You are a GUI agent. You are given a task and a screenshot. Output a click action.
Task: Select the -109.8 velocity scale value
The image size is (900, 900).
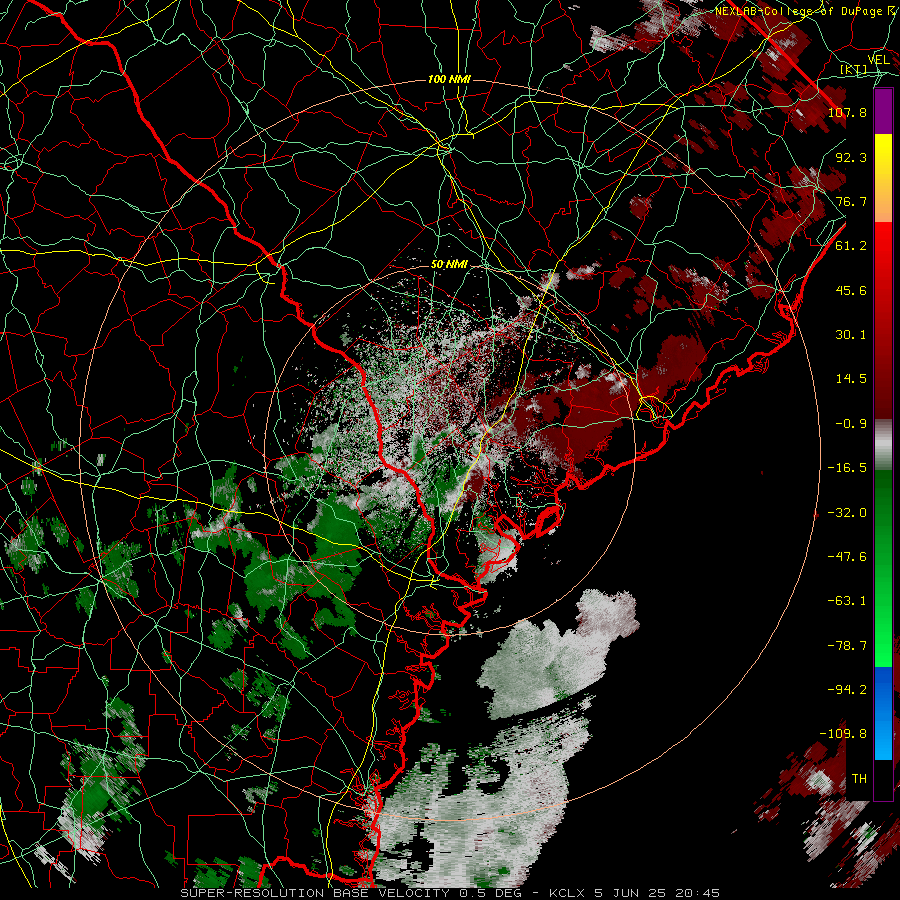pyautogui.click(x=843, y=734)
